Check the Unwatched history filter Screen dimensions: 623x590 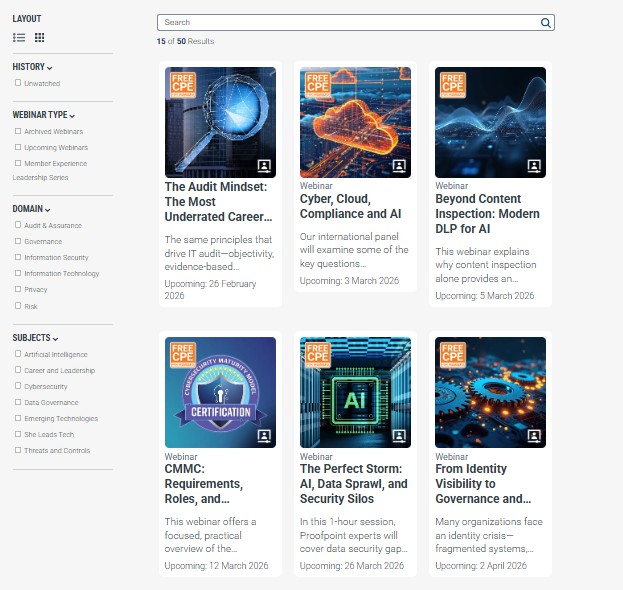coord(18,83)
